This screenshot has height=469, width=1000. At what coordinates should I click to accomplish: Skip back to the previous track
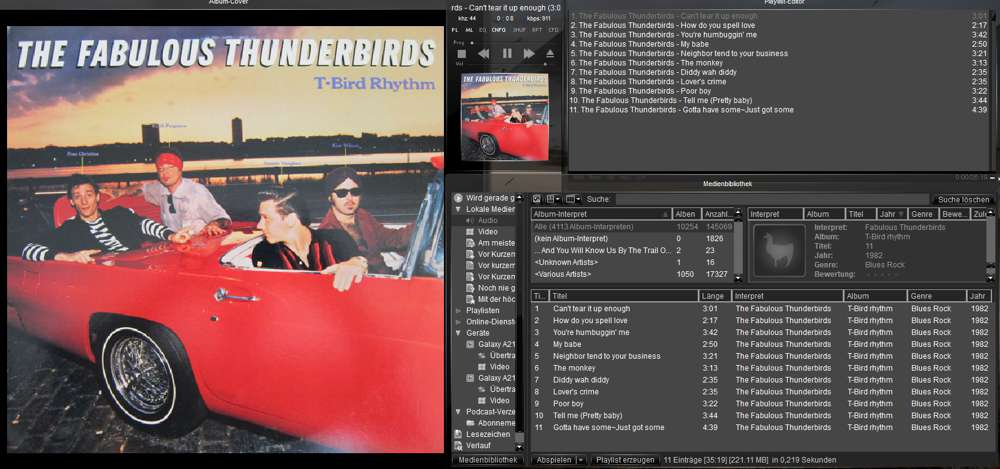[x=483, y=54]
